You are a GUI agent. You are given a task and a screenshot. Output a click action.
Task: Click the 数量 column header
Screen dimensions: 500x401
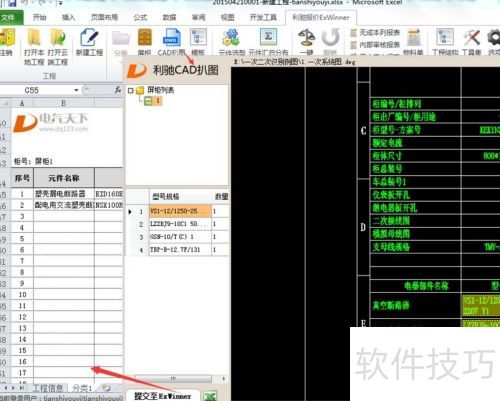tap(221, 196)
